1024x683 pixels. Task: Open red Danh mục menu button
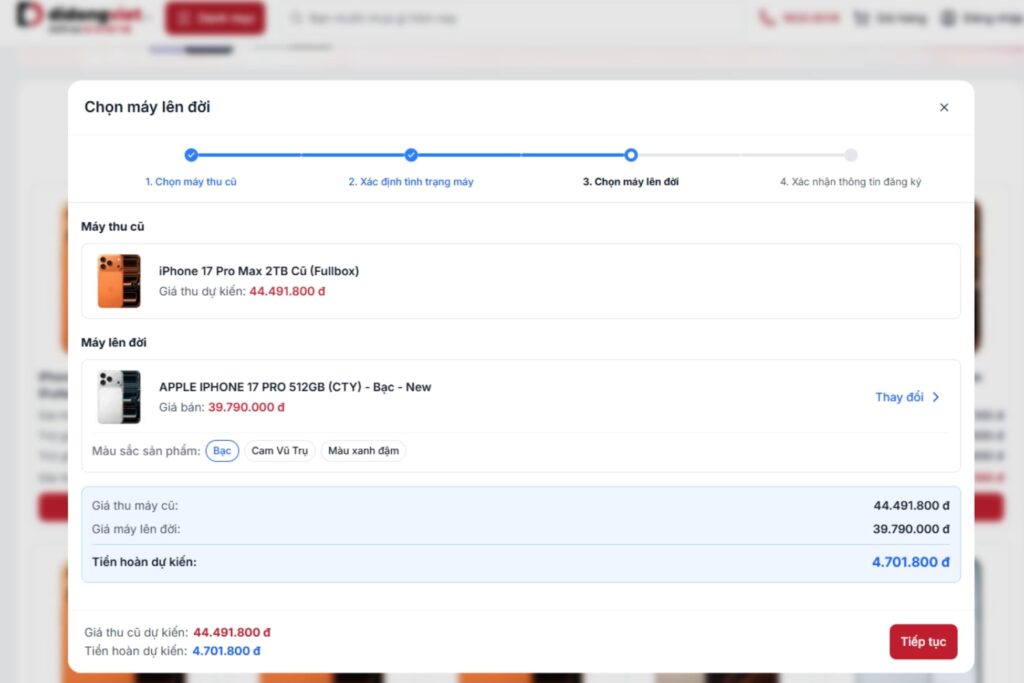pyautogui.click(x=216, y=18)
